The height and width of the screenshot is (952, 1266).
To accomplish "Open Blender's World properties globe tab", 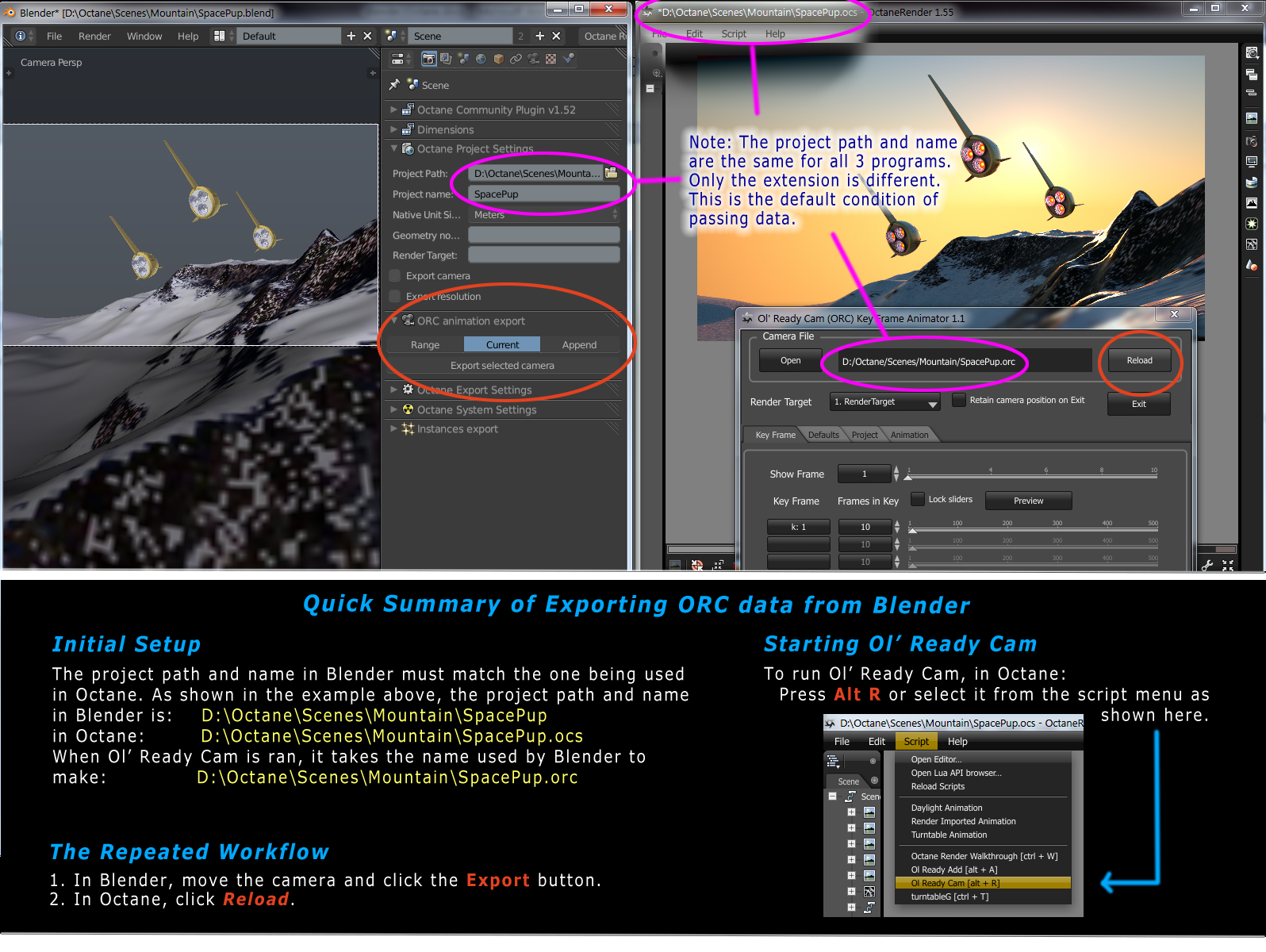I will click(x=481, y=59).
